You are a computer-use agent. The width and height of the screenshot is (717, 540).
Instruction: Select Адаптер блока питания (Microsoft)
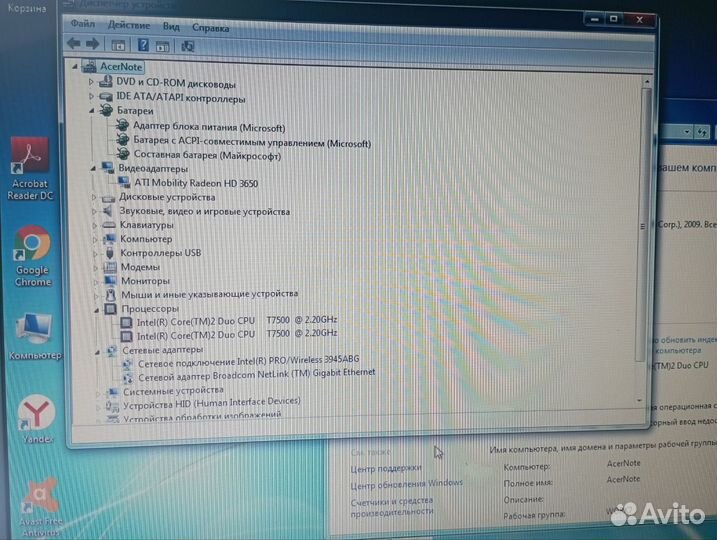tap(209, 127)
